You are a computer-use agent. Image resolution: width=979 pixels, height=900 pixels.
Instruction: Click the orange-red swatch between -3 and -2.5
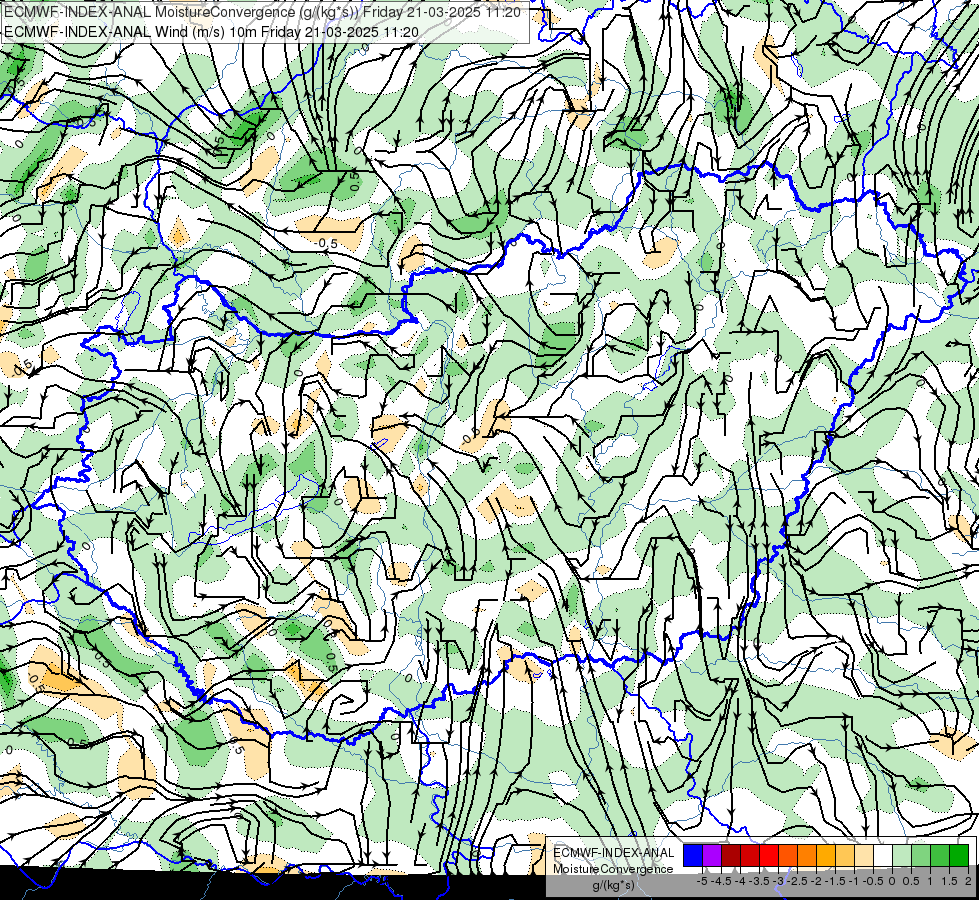788,855
